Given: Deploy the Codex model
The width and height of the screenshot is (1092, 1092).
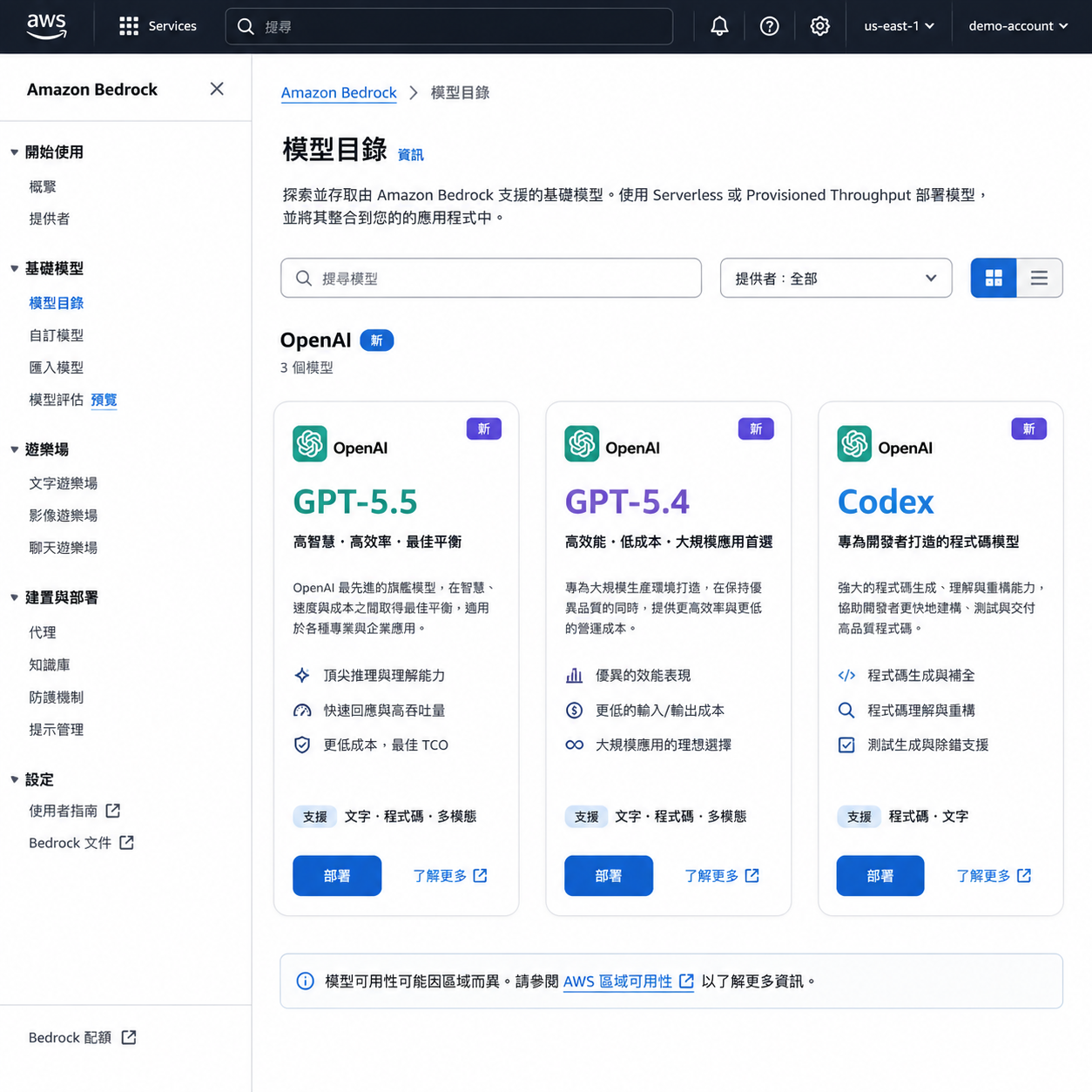Looking at the screenshot, I should (880, 875).
